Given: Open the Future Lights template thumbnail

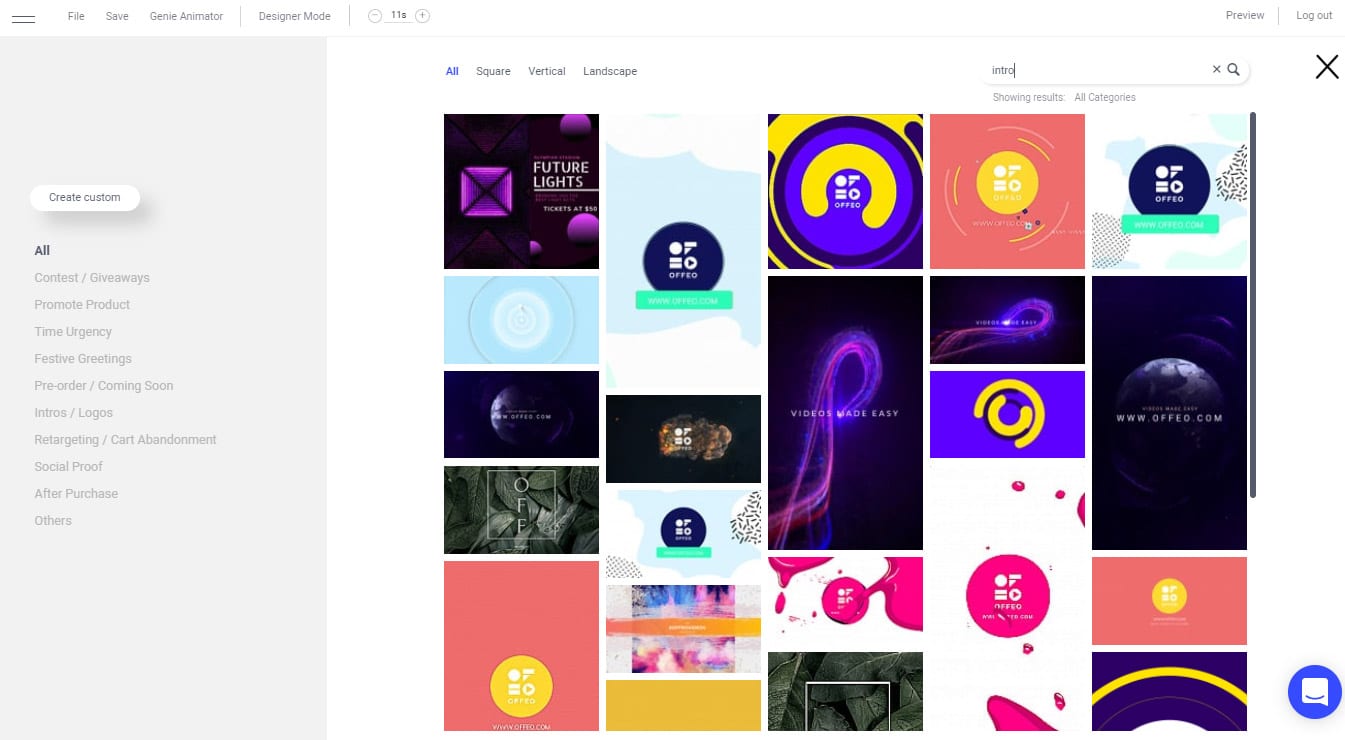Looking at the screenshot, I should click(x=521, y=191).
